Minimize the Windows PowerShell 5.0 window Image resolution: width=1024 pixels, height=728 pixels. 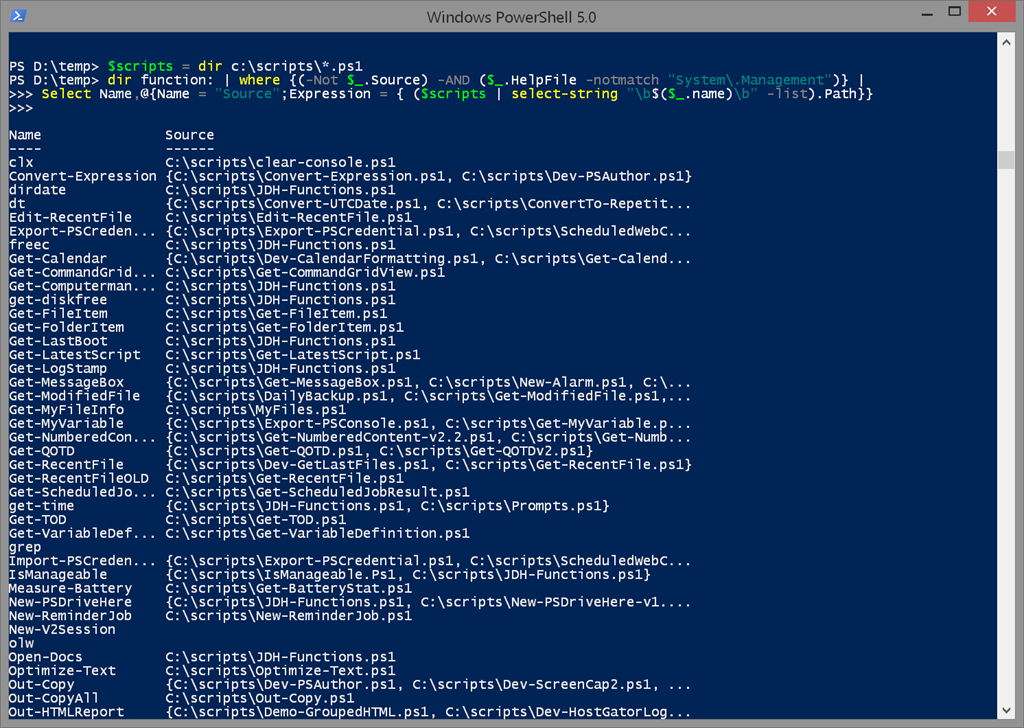927,14
